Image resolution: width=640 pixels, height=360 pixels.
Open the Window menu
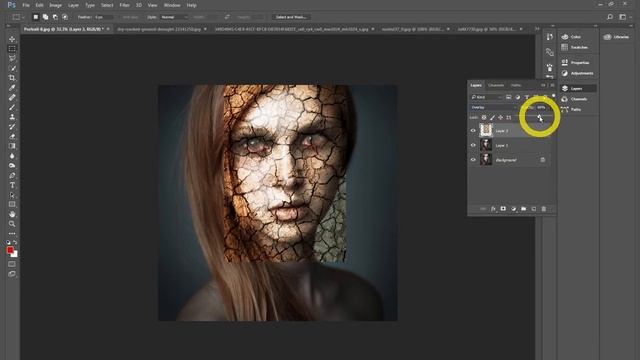[x=172, y=5]
